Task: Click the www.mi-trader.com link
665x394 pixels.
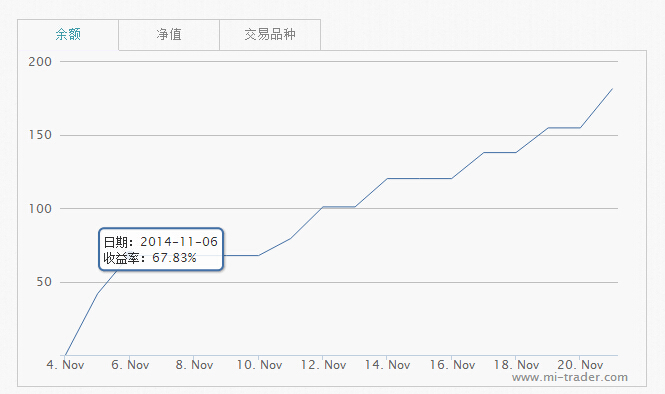Action: click(x=570, y=377)
